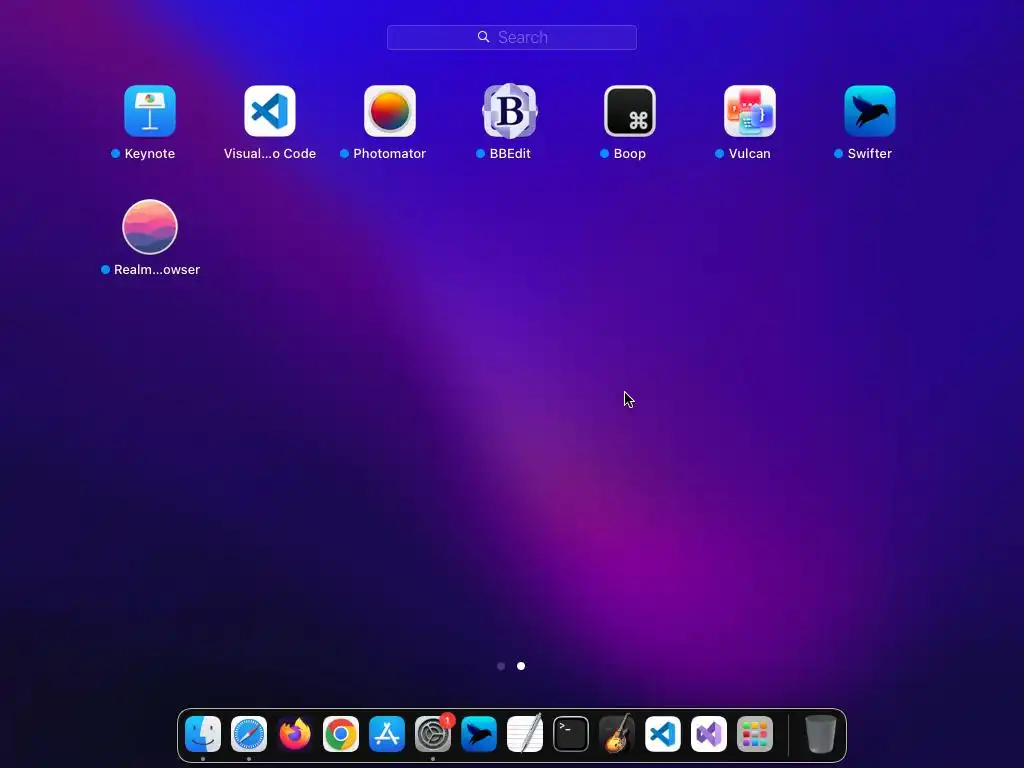
Task: Launch Terminal from the Dock
Action: (x=571, y=734)
